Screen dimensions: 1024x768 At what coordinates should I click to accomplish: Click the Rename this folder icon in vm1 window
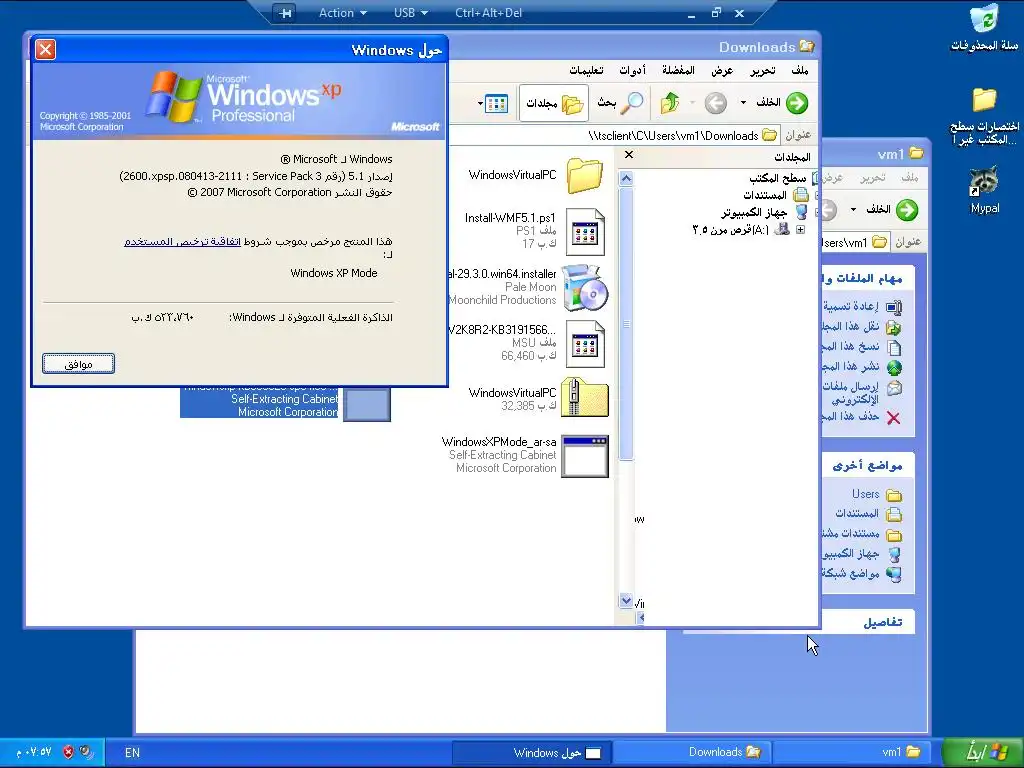[894, 307]
